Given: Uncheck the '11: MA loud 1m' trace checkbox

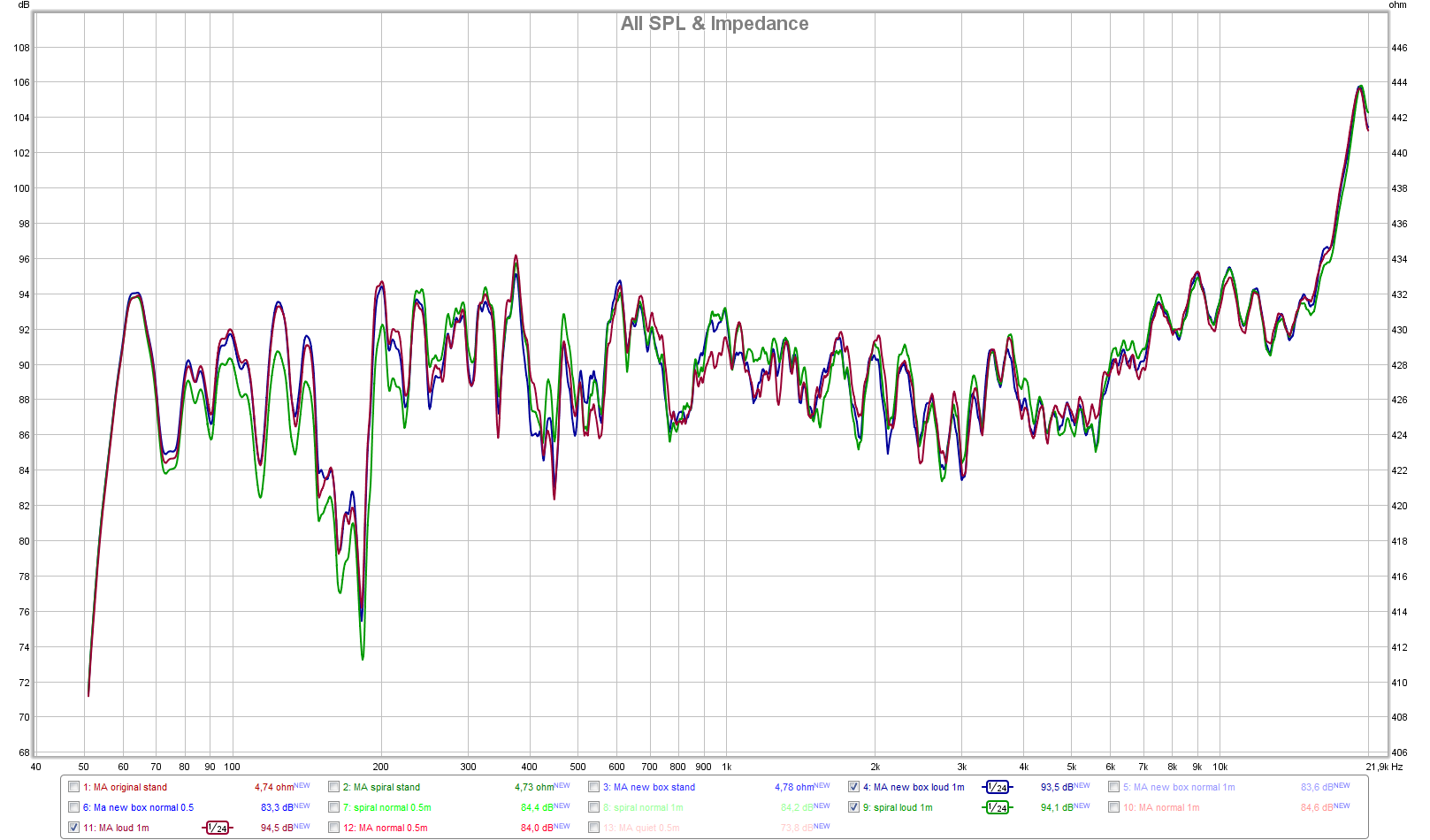Looking at the screenshot, I should click(74, 828).
